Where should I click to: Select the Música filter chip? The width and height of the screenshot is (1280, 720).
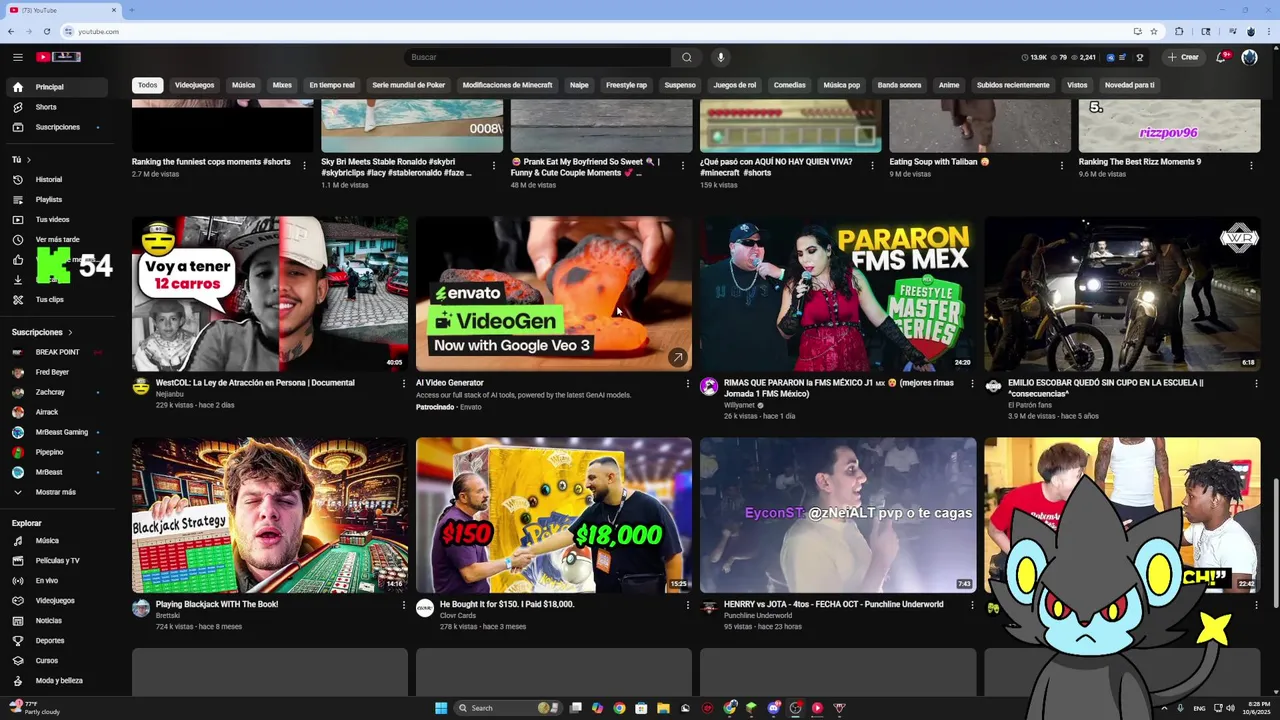[x=243, y=85]
